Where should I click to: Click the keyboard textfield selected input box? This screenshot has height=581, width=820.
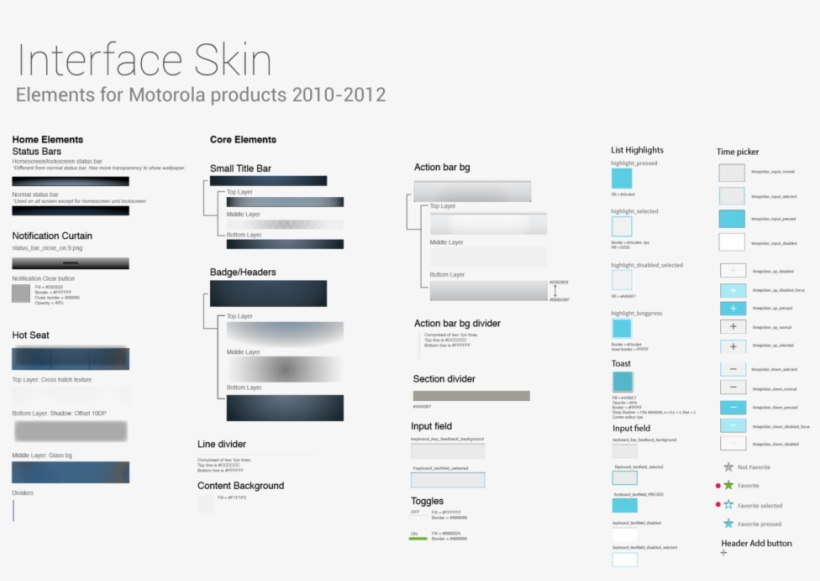pyautogui.click(x=448, y=480)
